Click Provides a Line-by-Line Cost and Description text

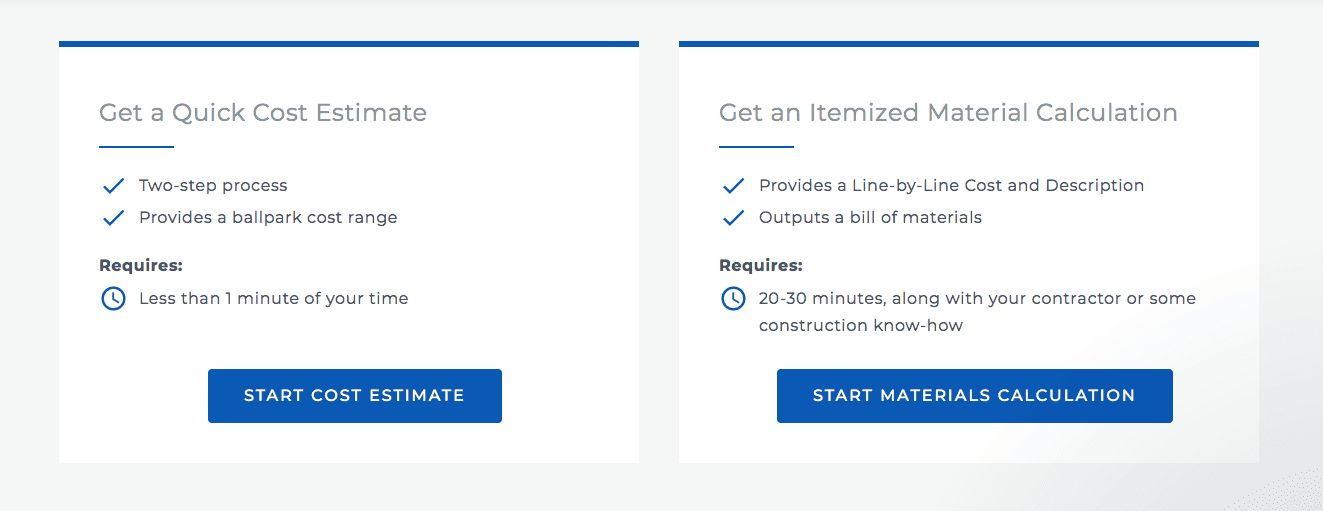click(x=951, y=186)
